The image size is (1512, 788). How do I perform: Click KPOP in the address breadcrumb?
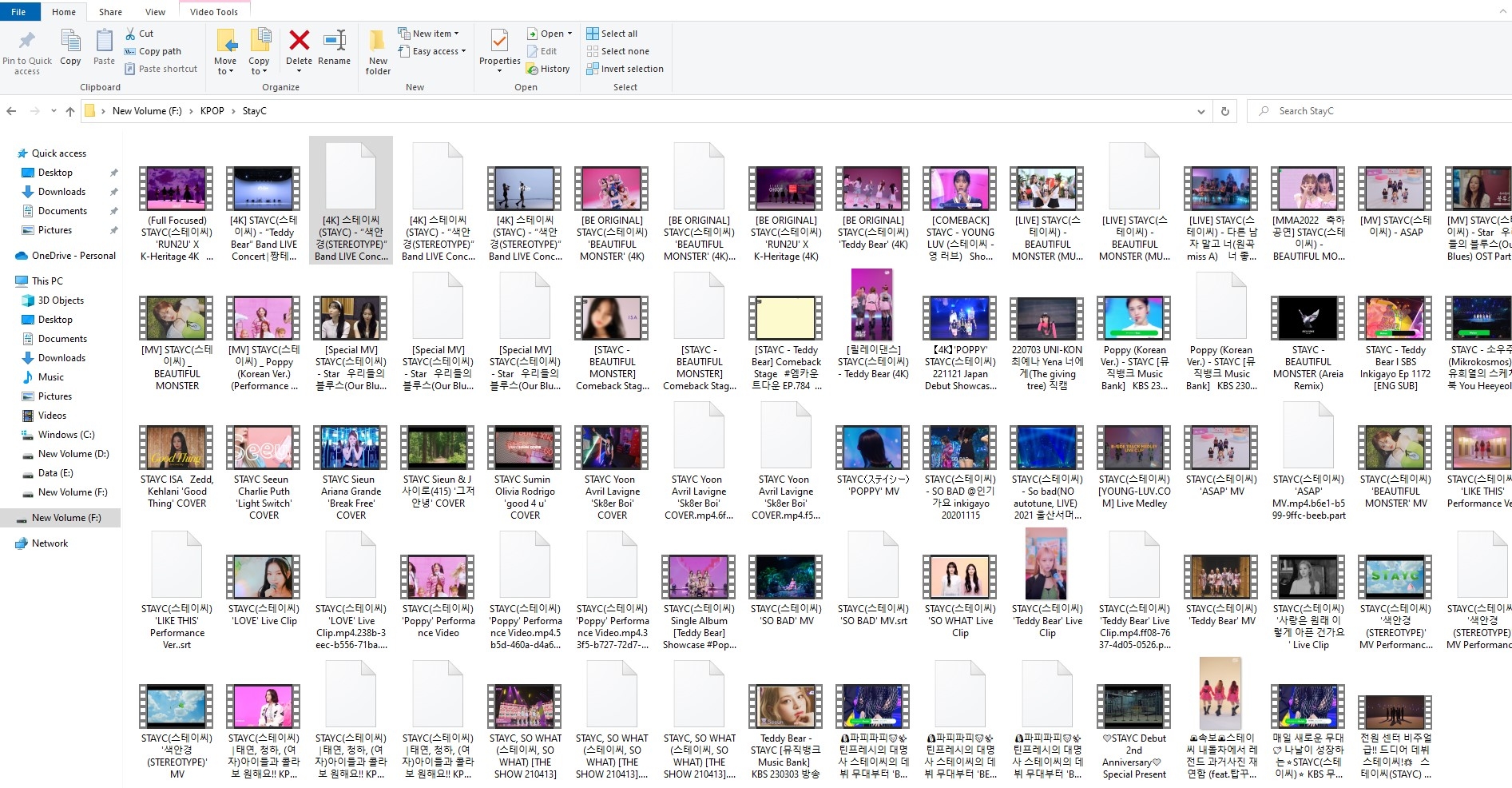(212, 111)
